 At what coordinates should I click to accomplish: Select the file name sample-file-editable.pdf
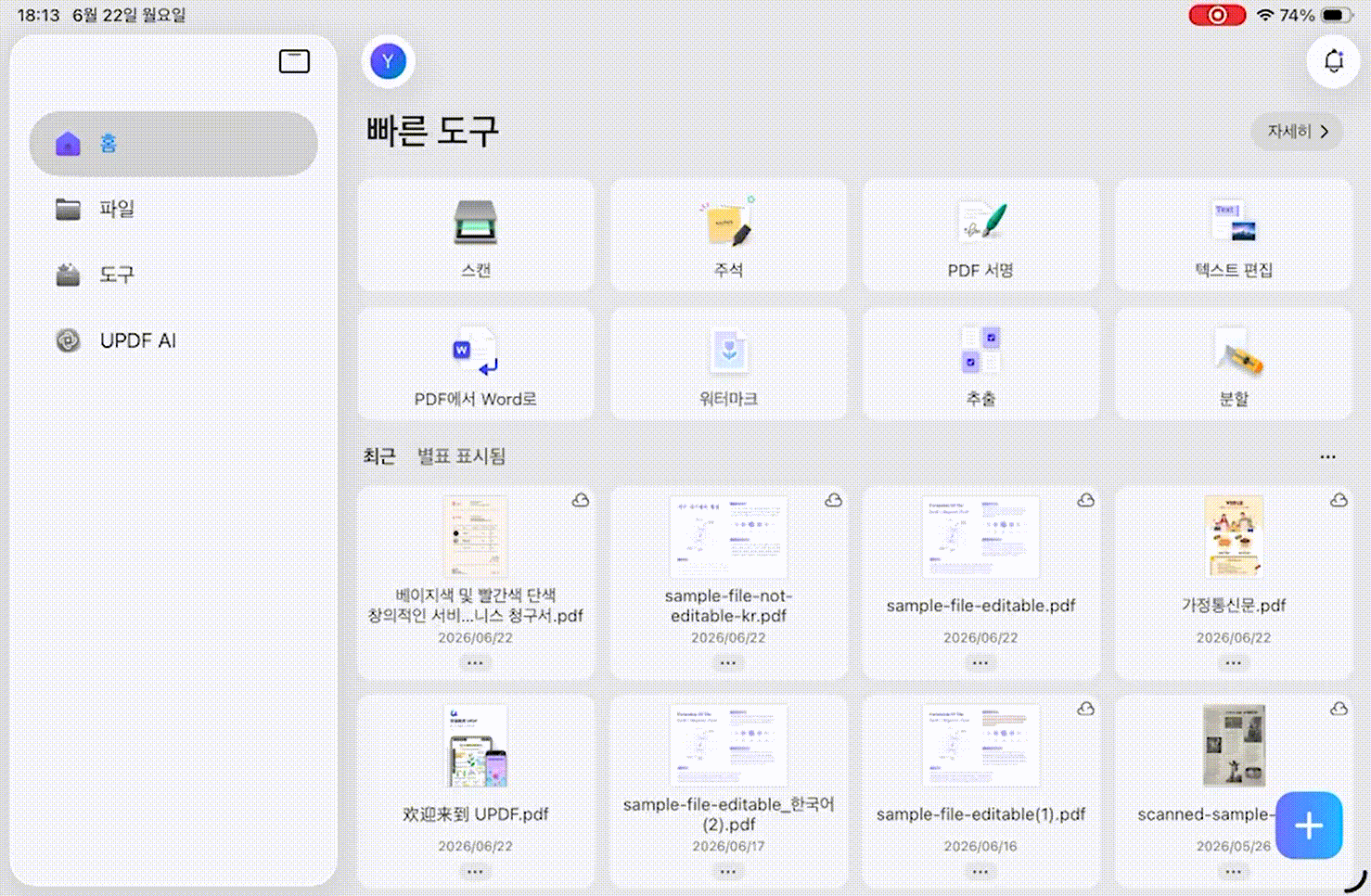click(x=980, y=606)
